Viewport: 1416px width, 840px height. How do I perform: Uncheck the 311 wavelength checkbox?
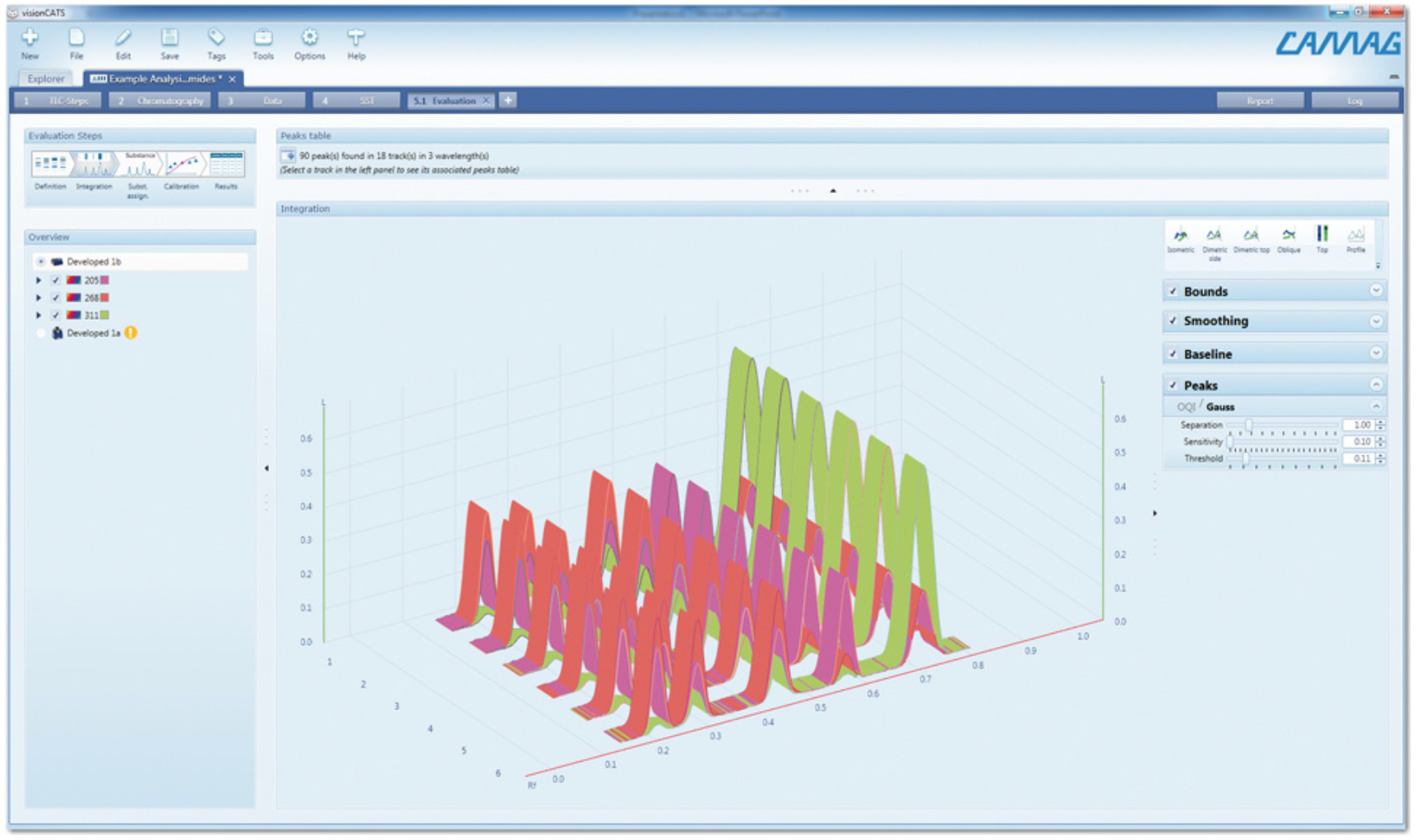pyautogui.click(x=54, y=314)
